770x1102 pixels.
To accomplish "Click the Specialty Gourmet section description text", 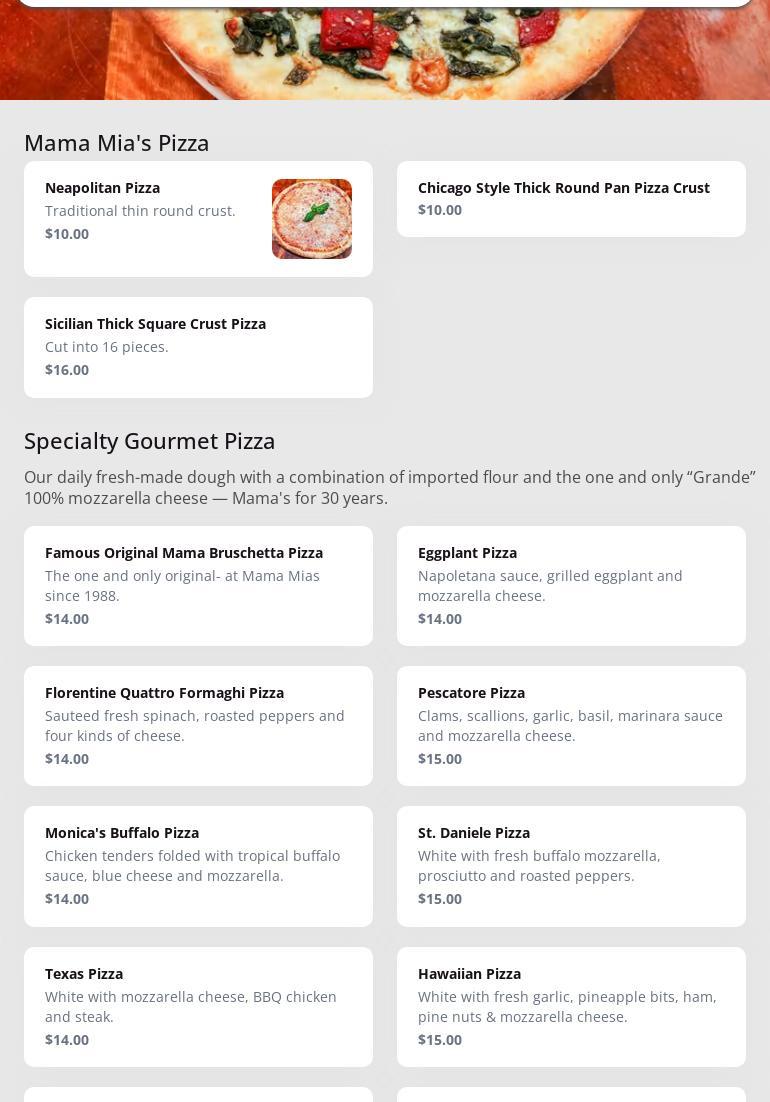I will pos(389,488).
